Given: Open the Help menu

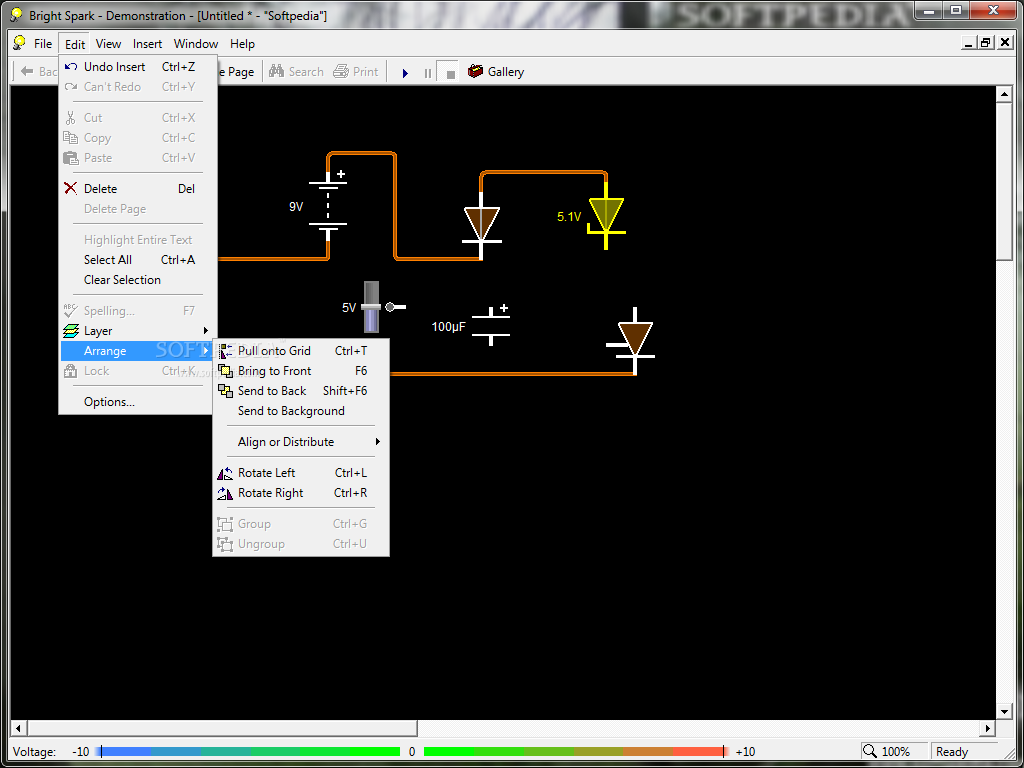Looking at the screenshot, I should pyautogui.click(x=242, y=44).
